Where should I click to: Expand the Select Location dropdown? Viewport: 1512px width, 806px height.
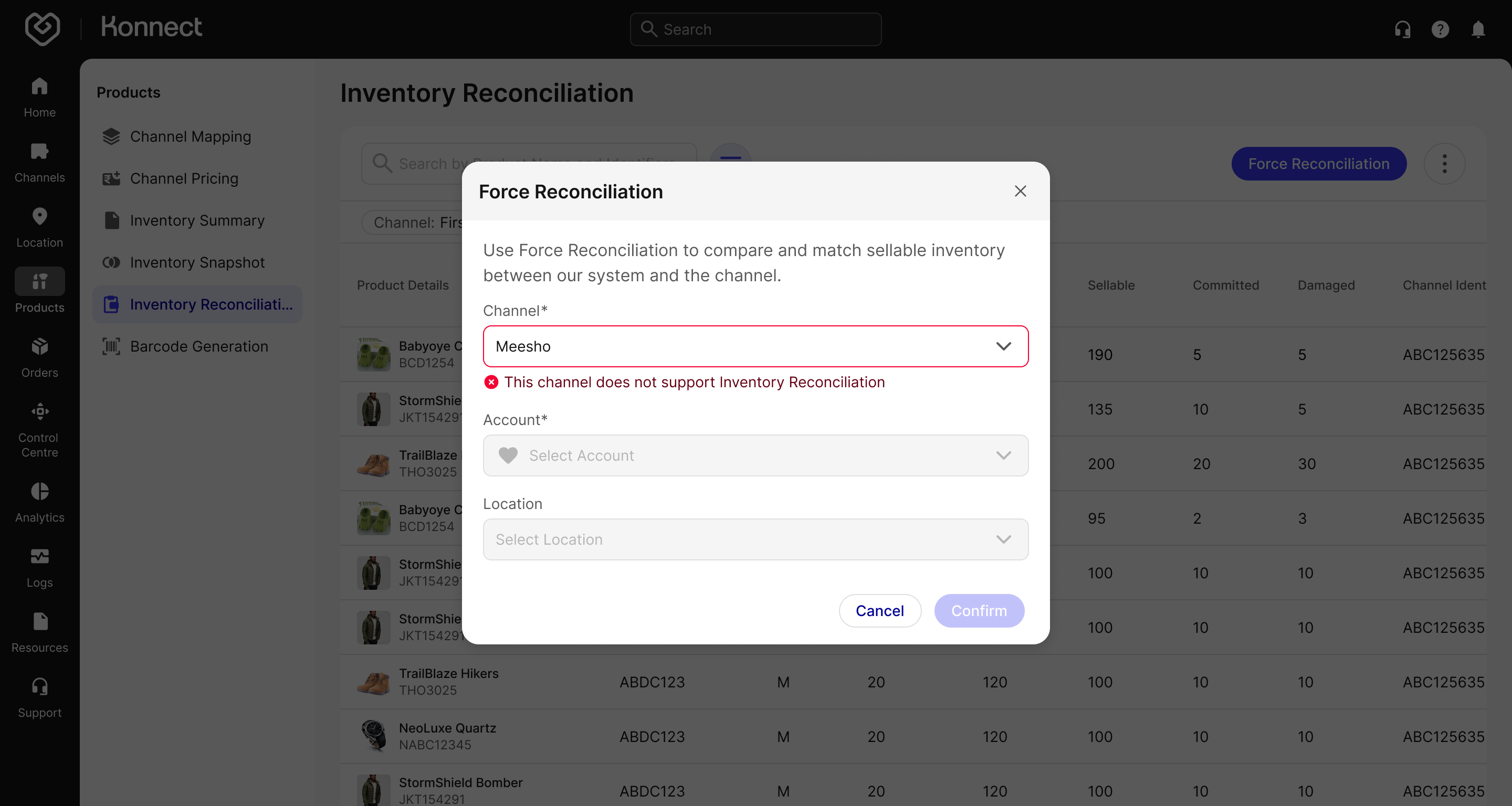755,539
